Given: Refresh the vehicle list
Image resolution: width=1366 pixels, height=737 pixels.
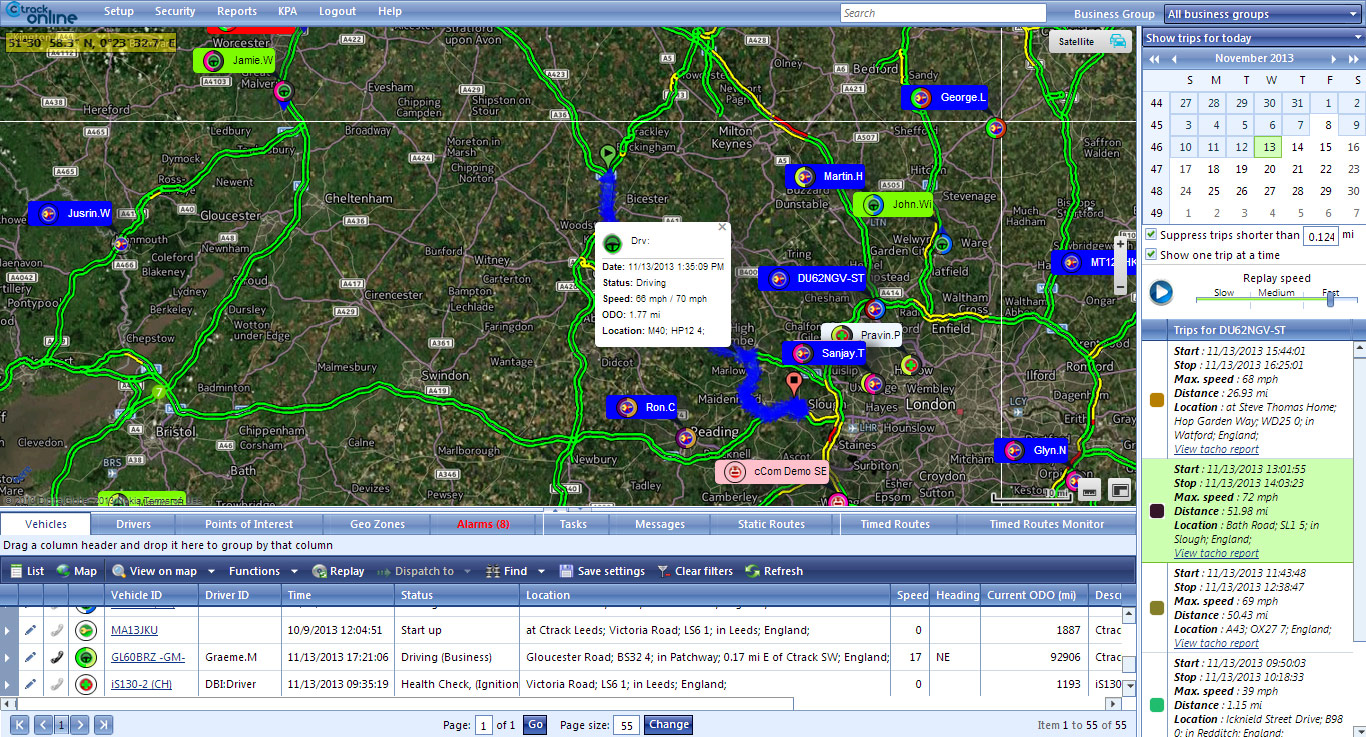Looking at the screenshot, I should pyautogui.click(x=774, y=571).
